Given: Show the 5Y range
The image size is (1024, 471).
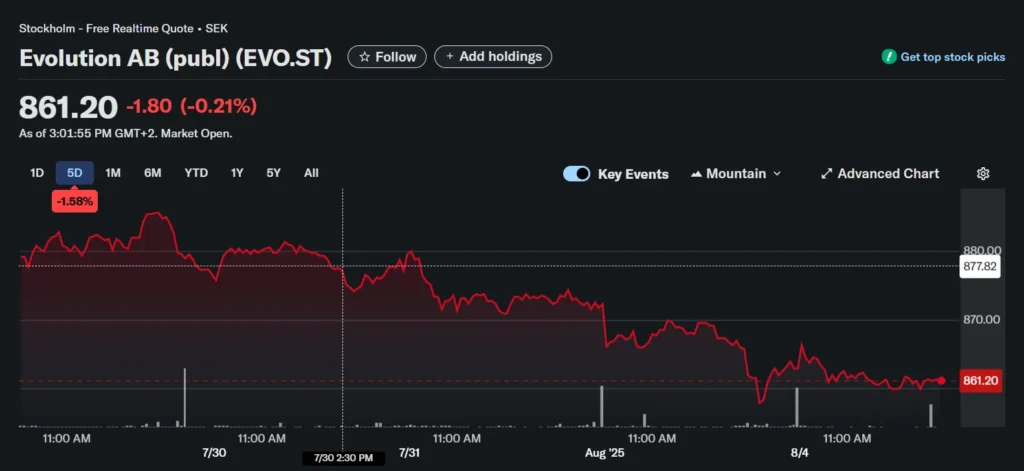Looking at the screenshot, I should (273, 173).
